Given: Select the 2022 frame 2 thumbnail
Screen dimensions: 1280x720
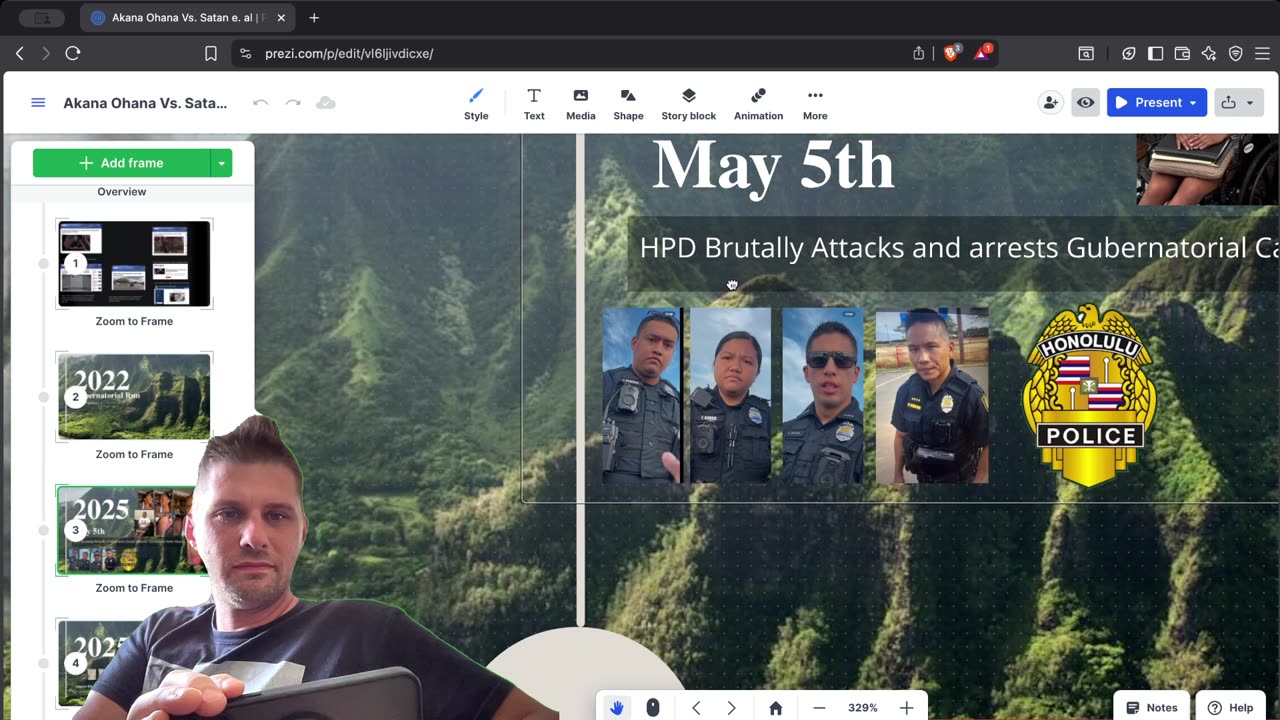Looking at the screenshot, I should click(134, 397).
